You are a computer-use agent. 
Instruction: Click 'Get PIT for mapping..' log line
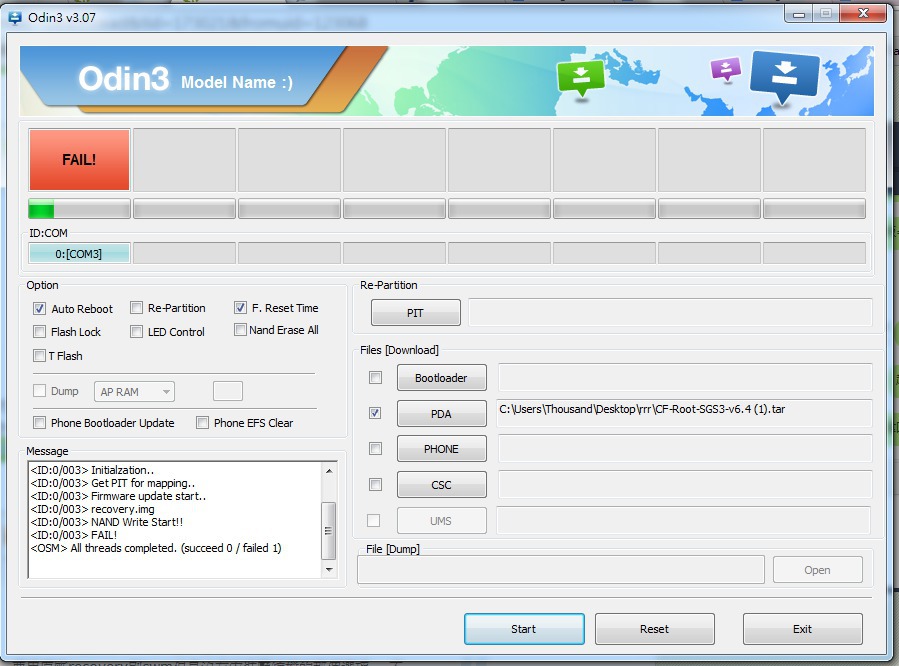click(112, 483)
